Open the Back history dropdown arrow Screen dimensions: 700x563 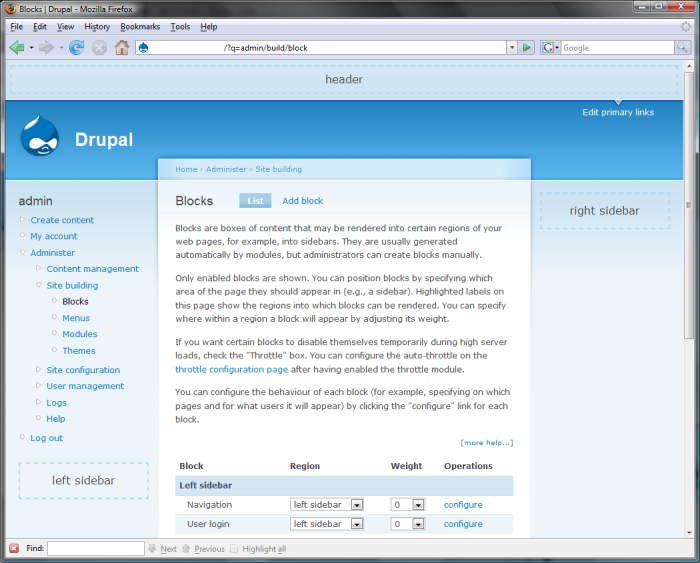click(x=31, y=48)
